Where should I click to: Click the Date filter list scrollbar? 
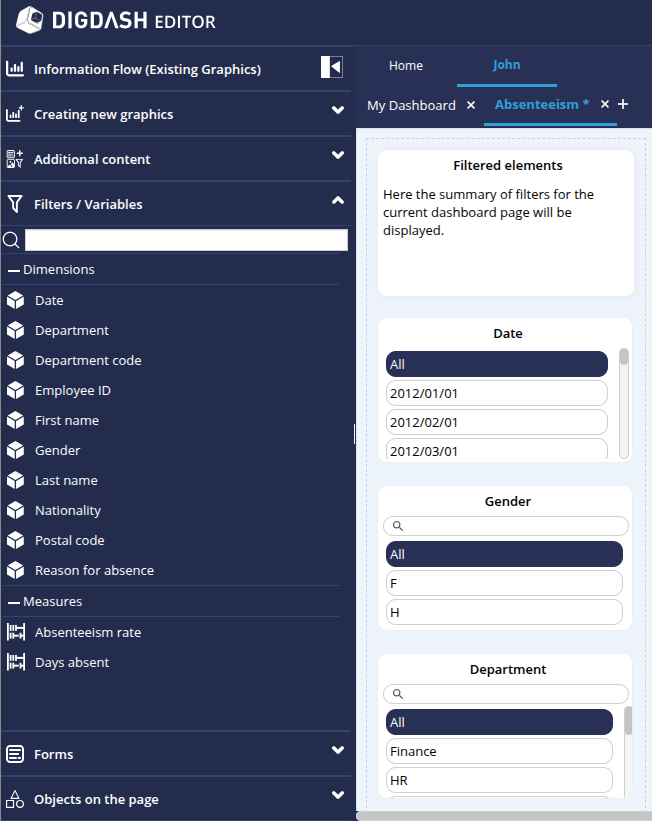(x=624, y=358)
